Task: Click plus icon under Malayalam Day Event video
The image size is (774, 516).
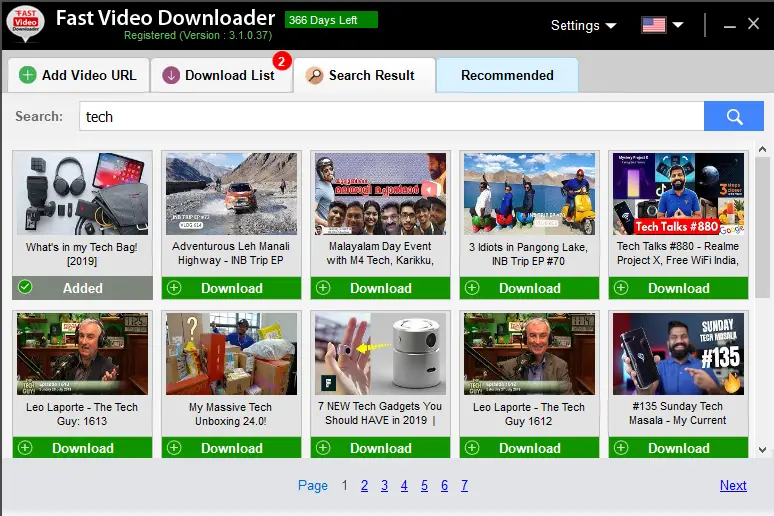Action: click(323, 288)
